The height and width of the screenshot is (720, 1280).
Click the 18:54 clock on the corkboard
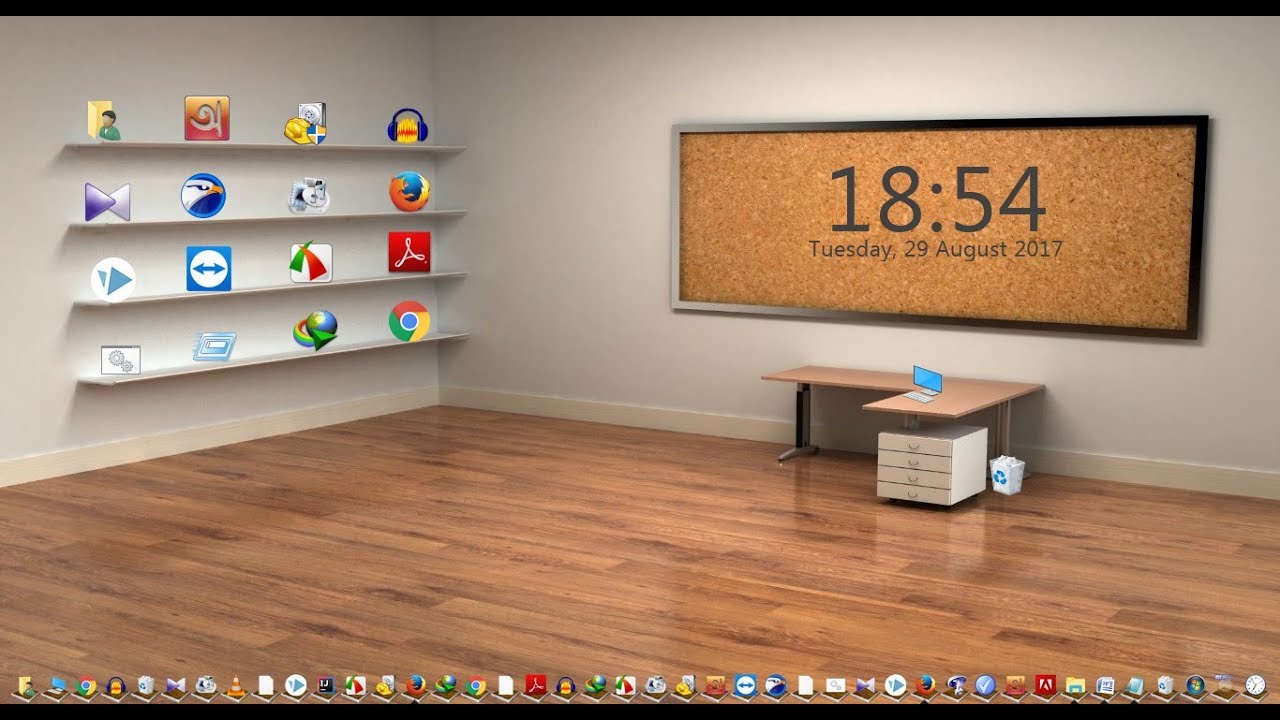click(x=936, y=200)
